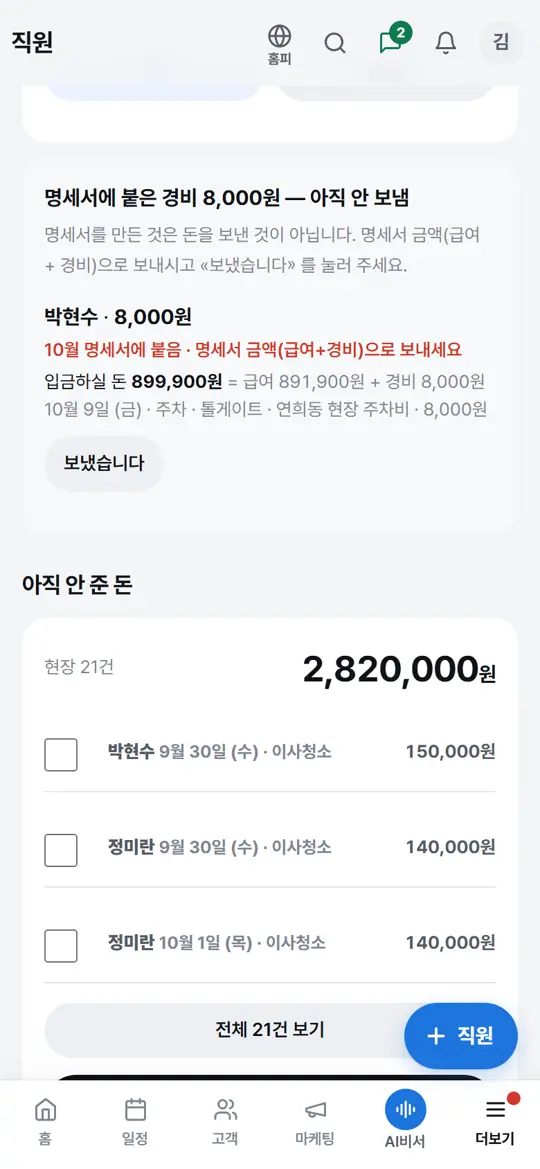Open the 홈피 globe icon
The image size is (540, 1169).
[280, 44]
